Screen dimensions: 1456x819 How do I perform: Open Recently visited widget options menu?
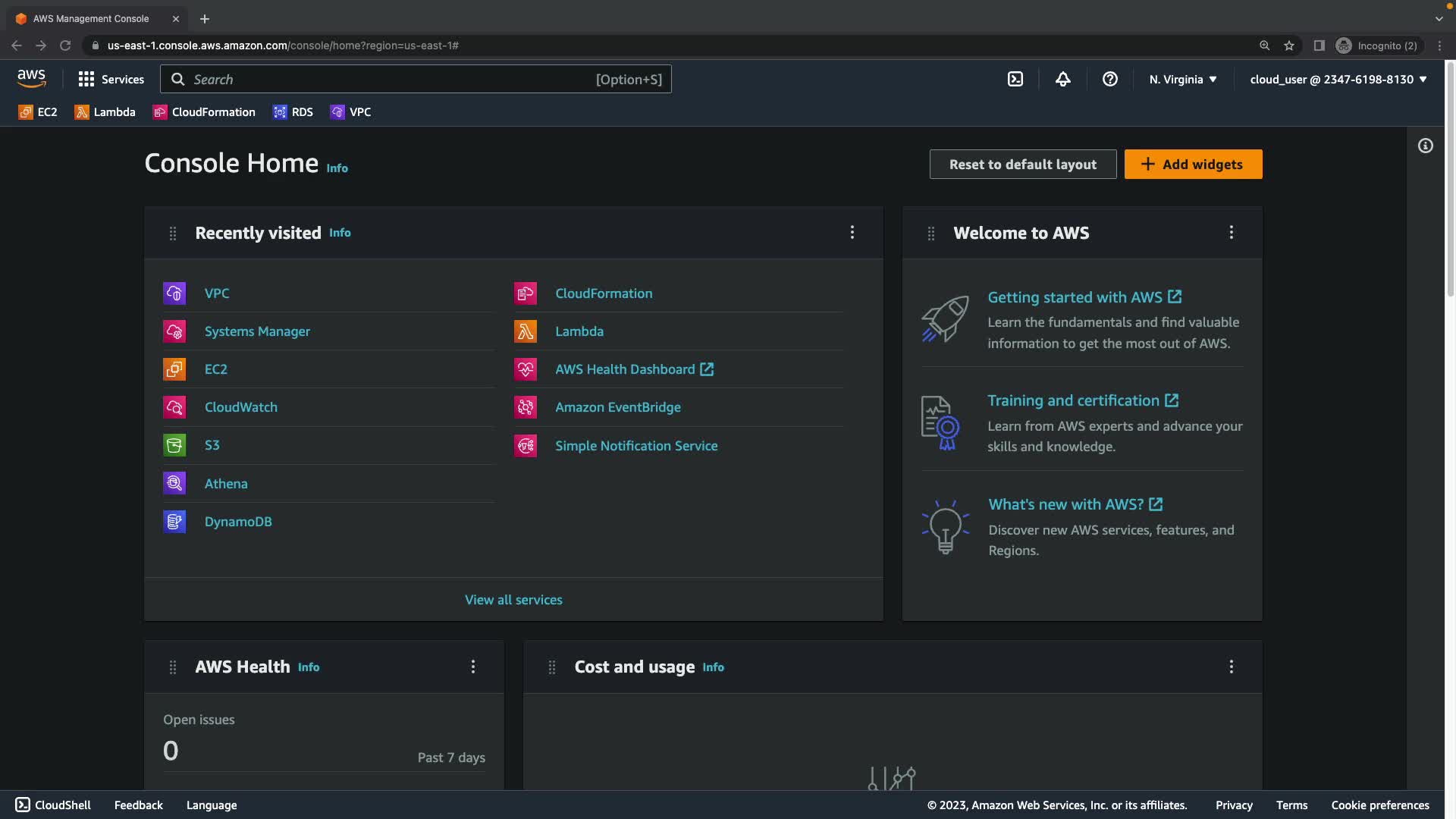click(852, 232)
